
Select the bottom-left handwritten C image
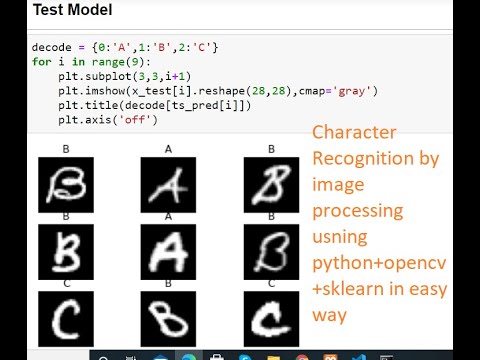coord(66,319)
